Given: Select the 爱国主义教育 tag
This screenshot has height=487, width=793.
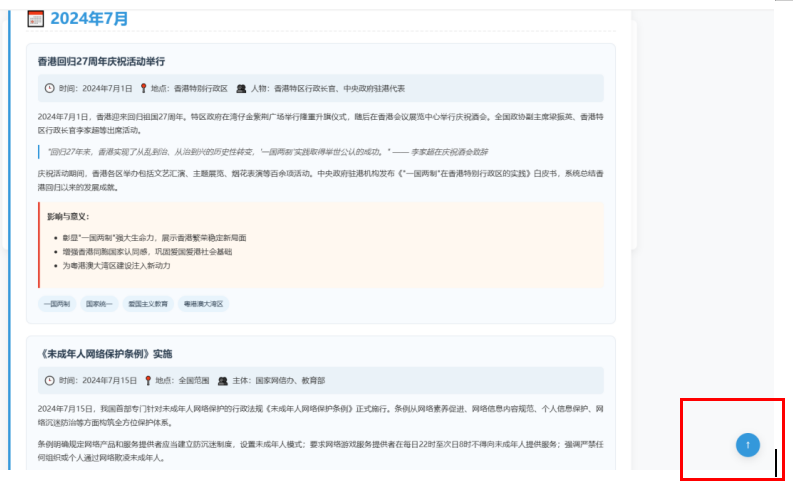Looking at the screenshot, I should (148, 304).
